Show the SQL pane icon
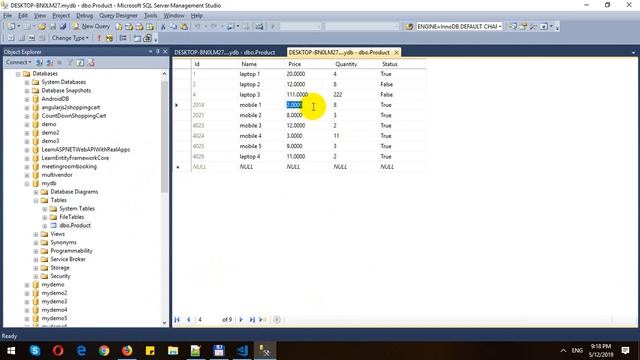Image resolution: width=640 pixels, height=360 pixels. [32, 38]
